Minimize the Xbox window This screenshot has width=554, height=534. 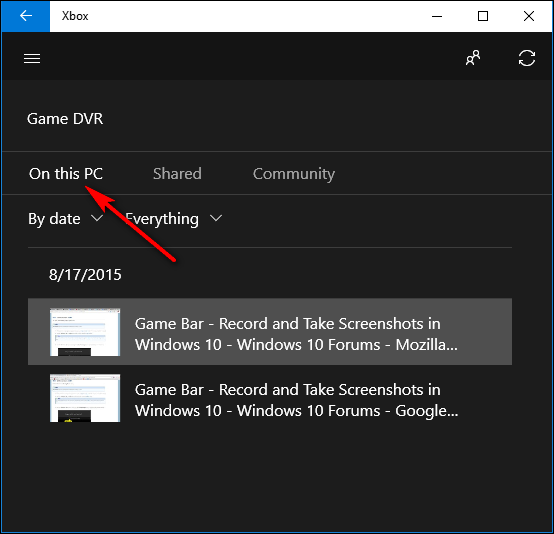tap(437, 16)
